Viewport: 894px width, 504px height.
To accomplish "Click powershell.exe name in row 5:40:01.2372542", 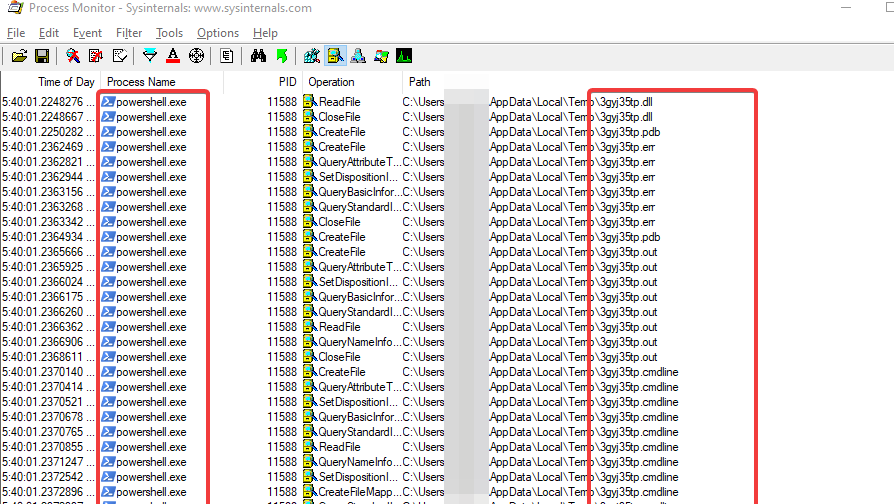I will 151,477.
